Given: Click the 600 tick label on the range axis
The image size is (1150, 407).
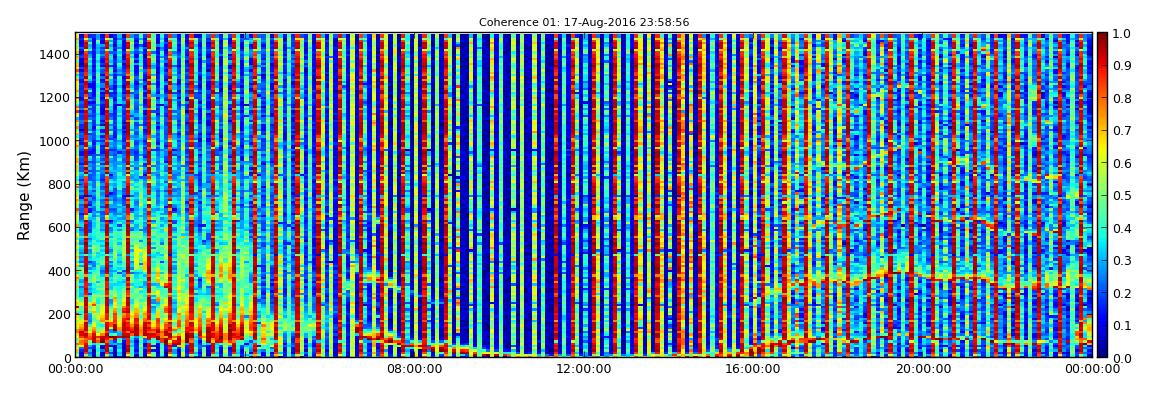Looking at the screenshot, I should tap(59, 227).
